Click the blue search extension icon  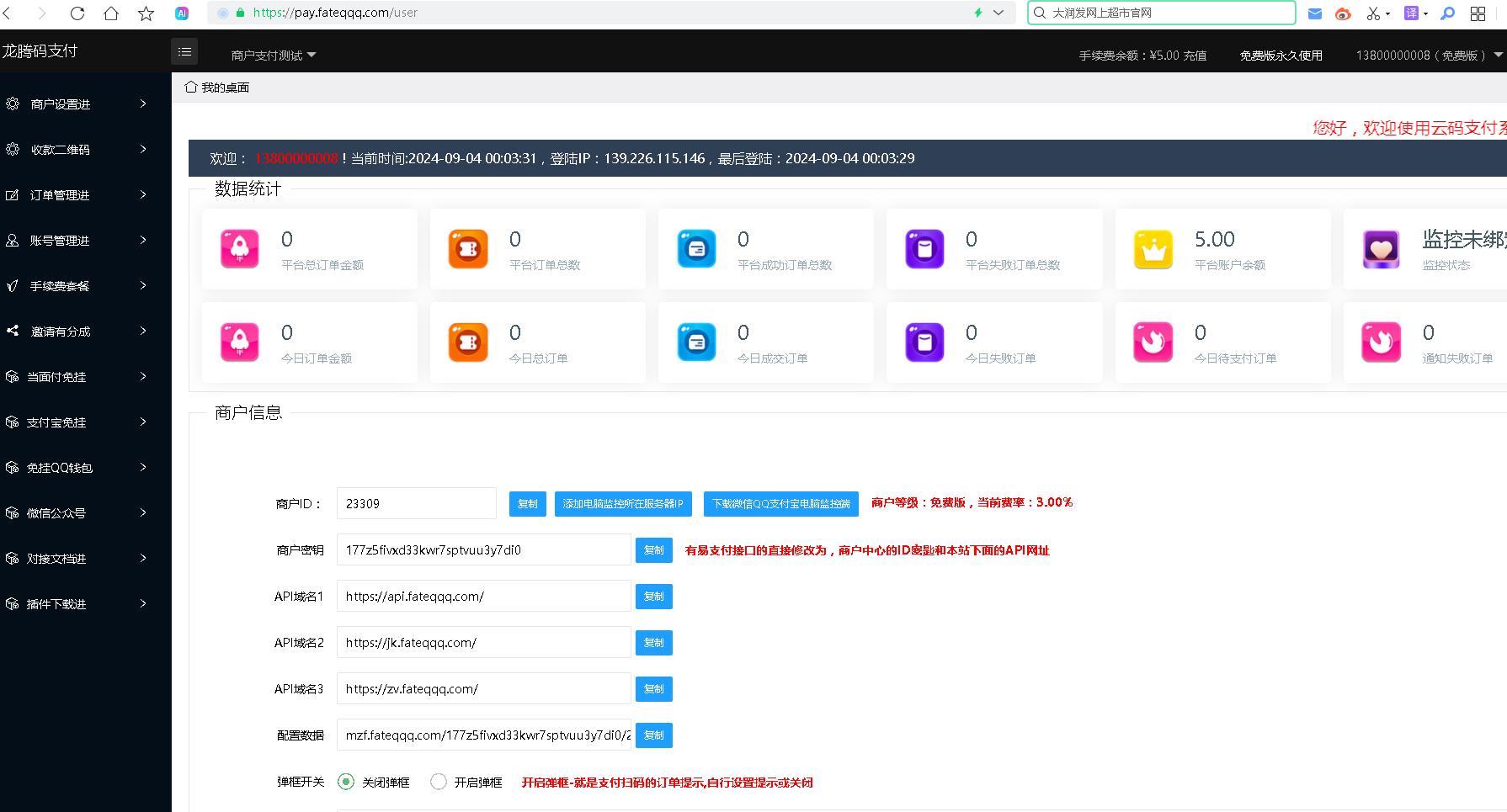[x=1448, y=13]
